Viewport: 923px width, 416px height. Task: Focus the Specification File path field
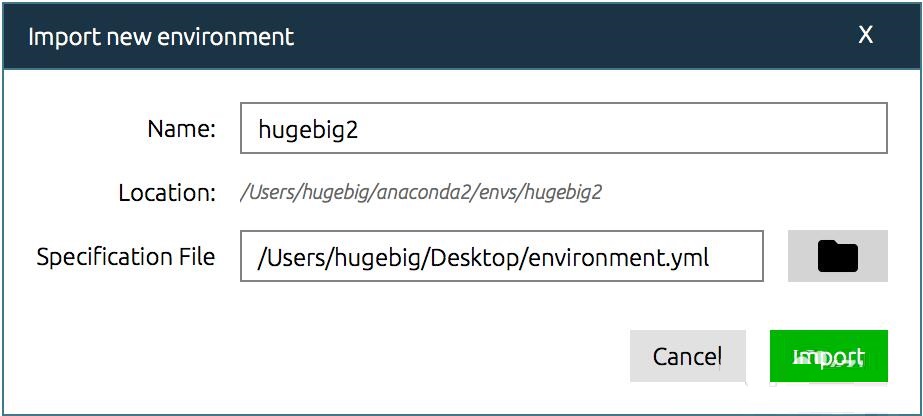pos(501,256)
